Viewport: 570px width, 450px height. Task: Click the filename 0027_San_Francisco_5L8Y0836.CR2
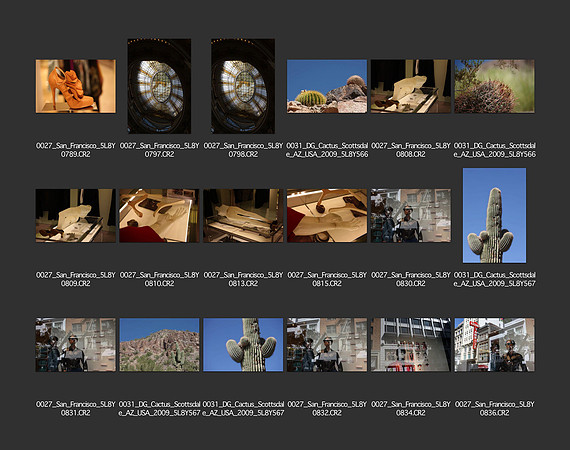[x=494, y=409]
